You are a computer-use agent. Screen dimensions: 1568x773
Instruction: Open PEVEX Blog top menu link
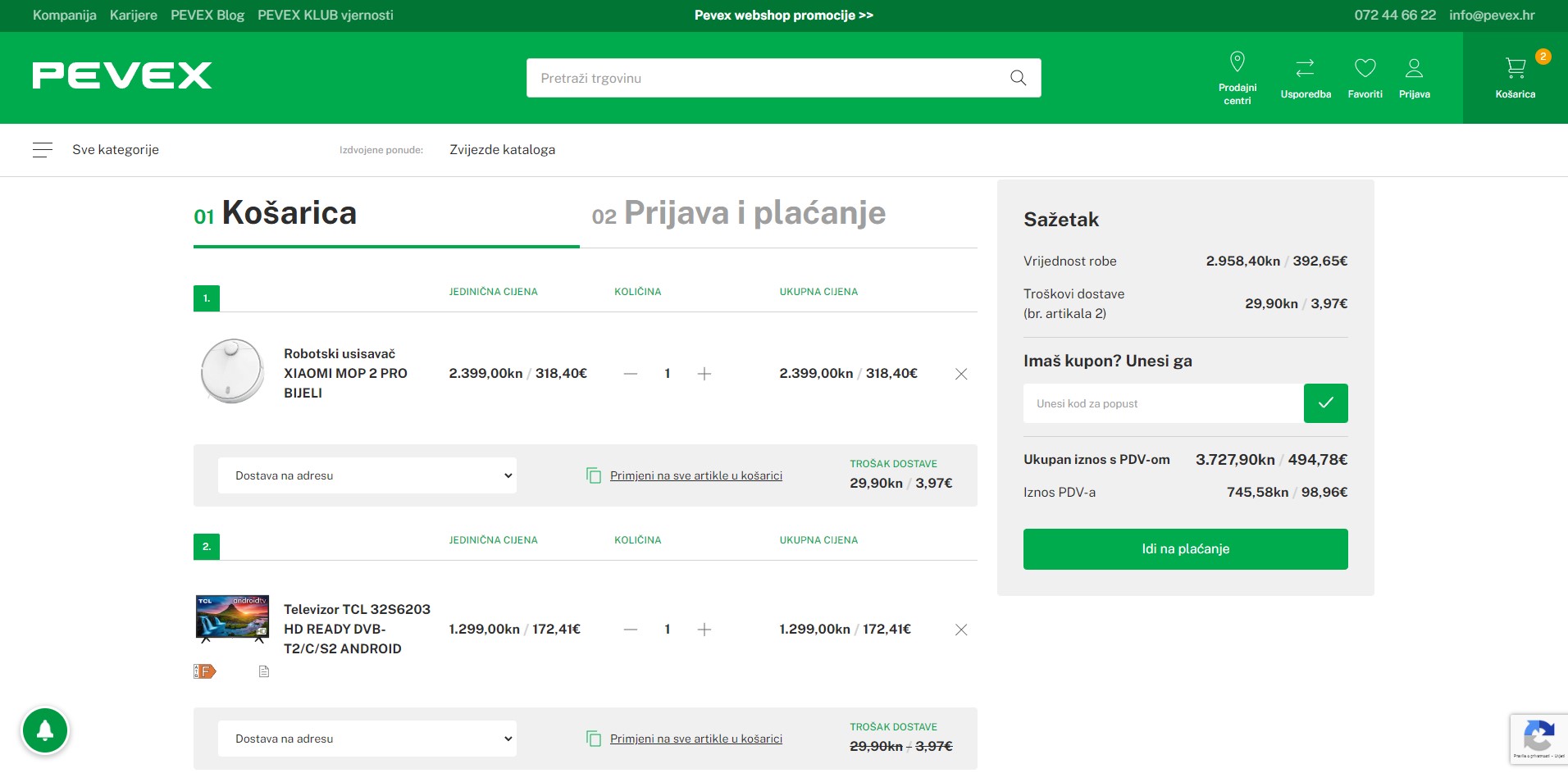click(207, 16)
